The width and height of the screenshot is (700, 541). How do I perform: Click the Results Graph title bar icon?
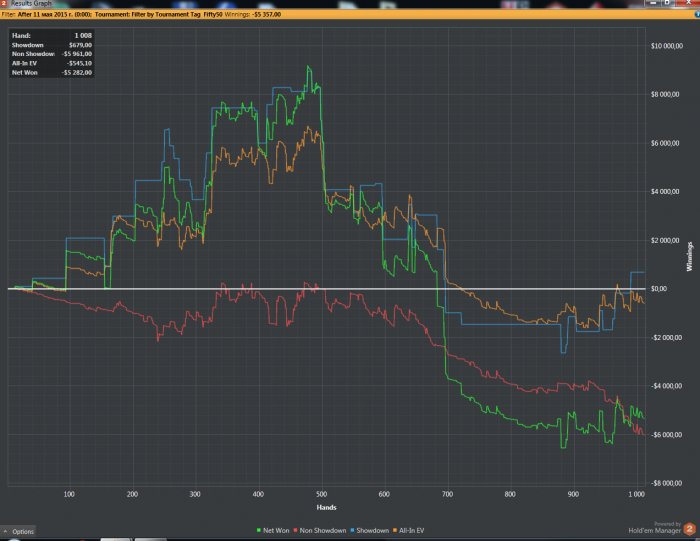coord(5,4)
